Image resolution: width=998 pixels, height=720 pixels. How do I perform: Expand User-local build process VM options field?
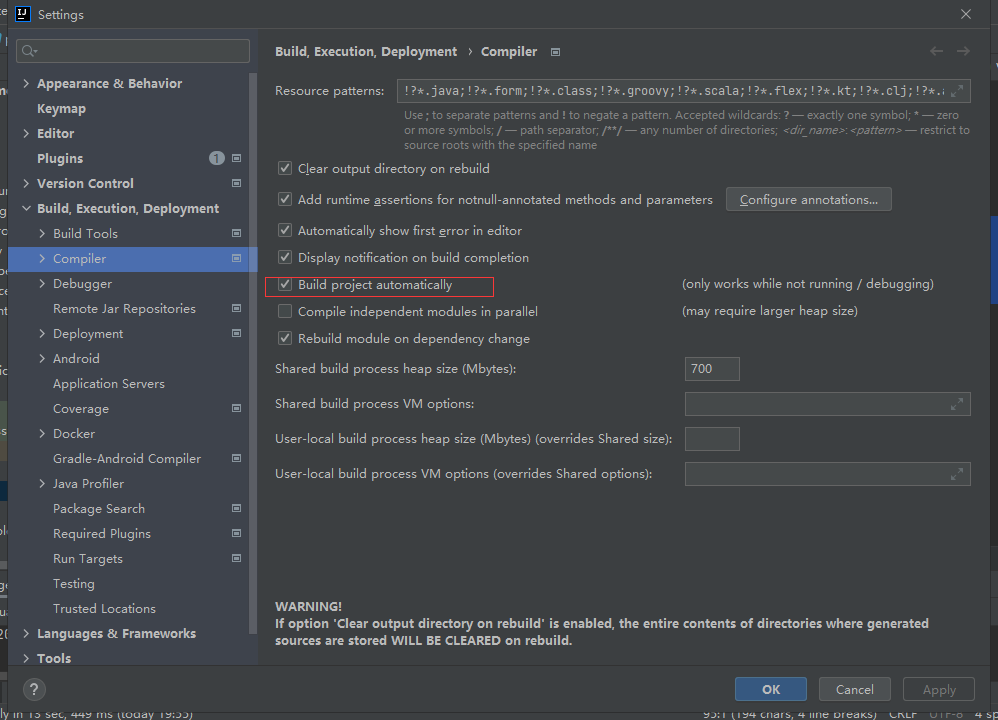[x=957, y=474]
